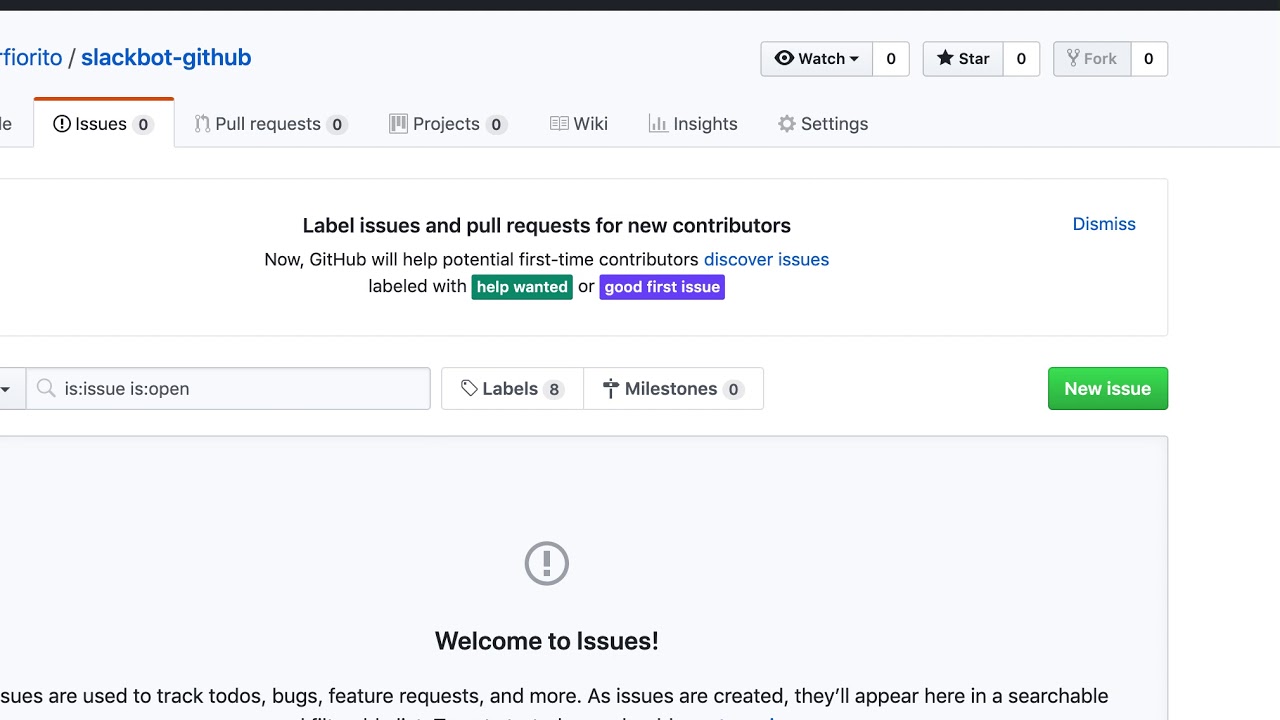This screenshot has height=720, width=1280.
Task: Open the slackbot-github repository link
Action: tap(166, 57)
